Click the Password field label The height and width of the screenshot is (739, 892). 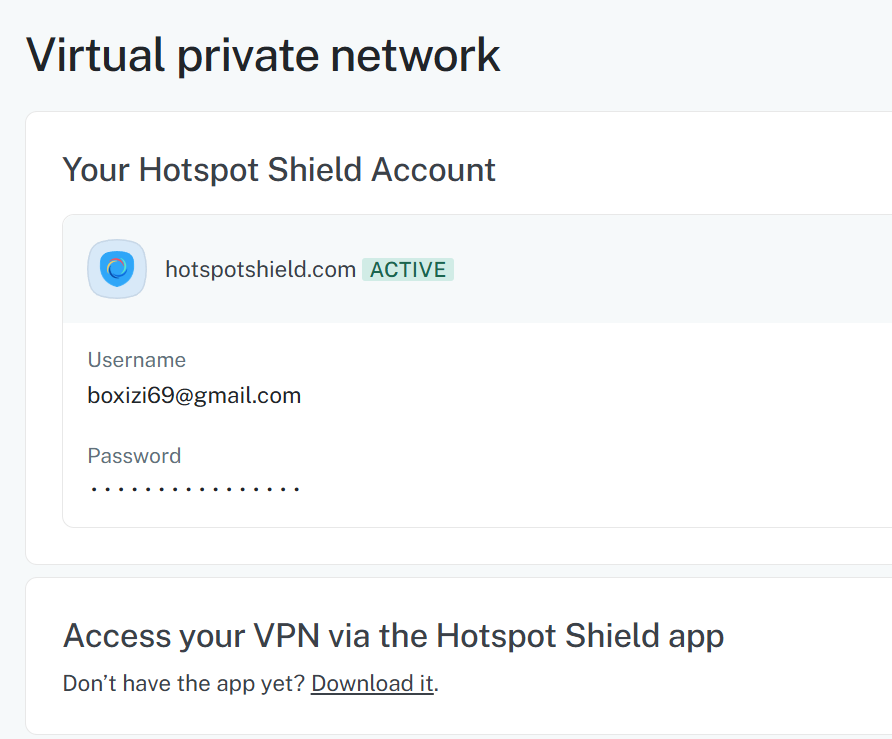(x=134, y=456)
